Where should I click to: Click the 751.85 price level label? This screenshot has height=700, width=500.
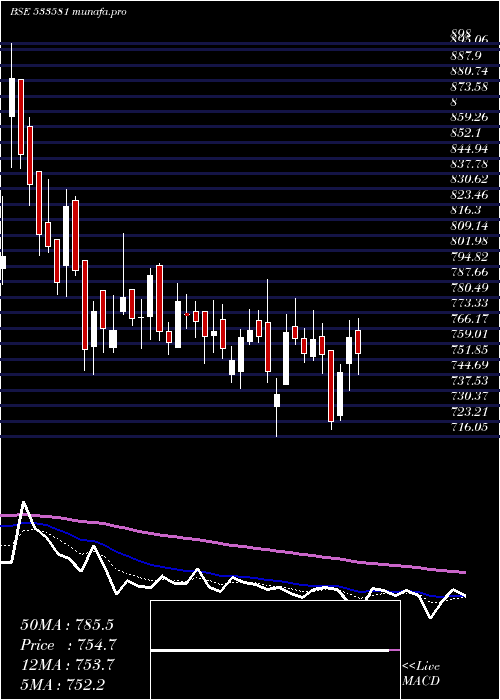coord(469,350)
